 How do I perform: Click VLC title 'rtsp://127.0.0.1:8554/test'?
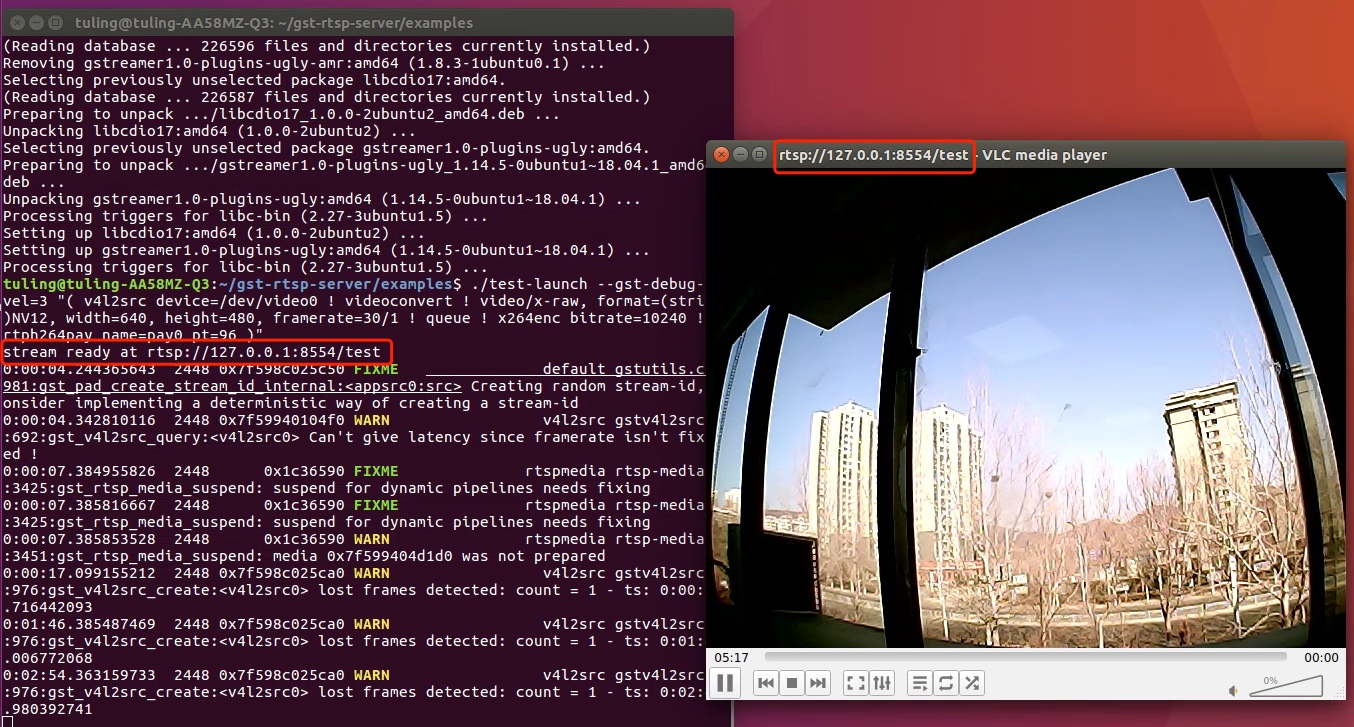click(x=874, y=154)
